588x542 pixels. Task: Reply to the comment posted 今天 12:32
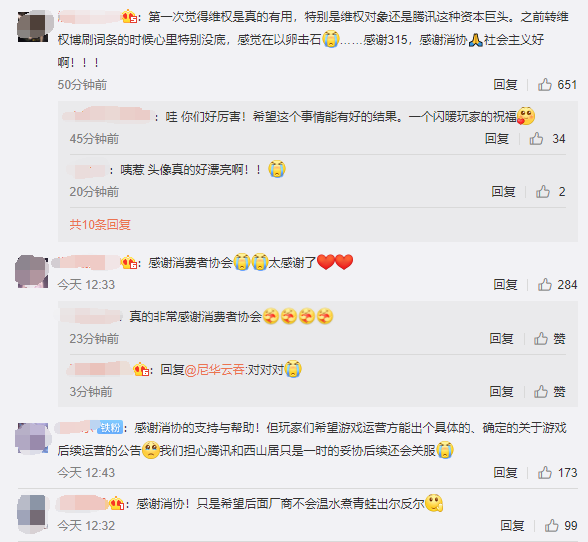(512, 525)
